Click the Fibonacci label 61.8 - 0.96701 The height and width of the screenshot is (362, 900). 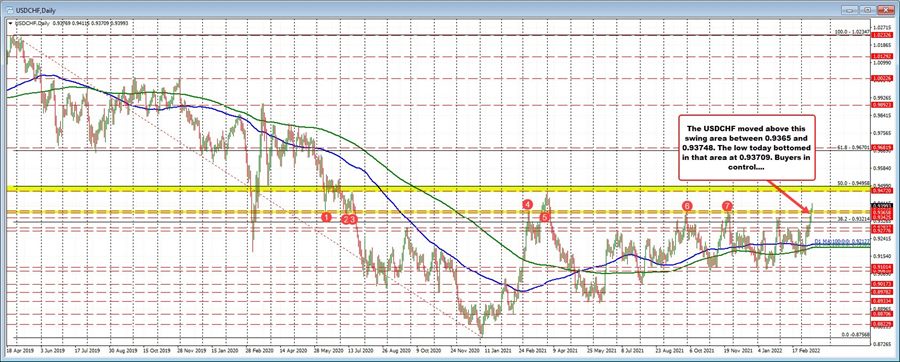pyautogui.click(x=854, y=147)
